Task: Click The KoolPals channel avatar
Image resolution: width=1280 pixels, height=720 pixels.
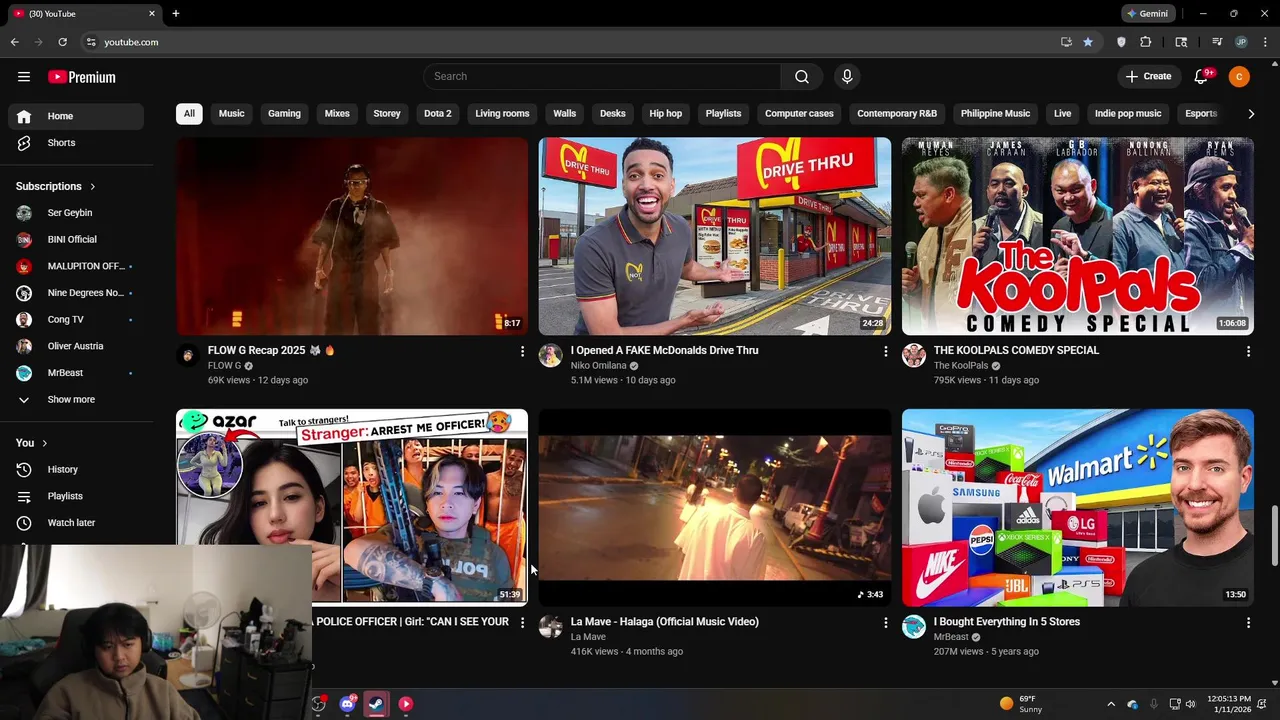Action: pyautogui.click(x=914, y=356)
